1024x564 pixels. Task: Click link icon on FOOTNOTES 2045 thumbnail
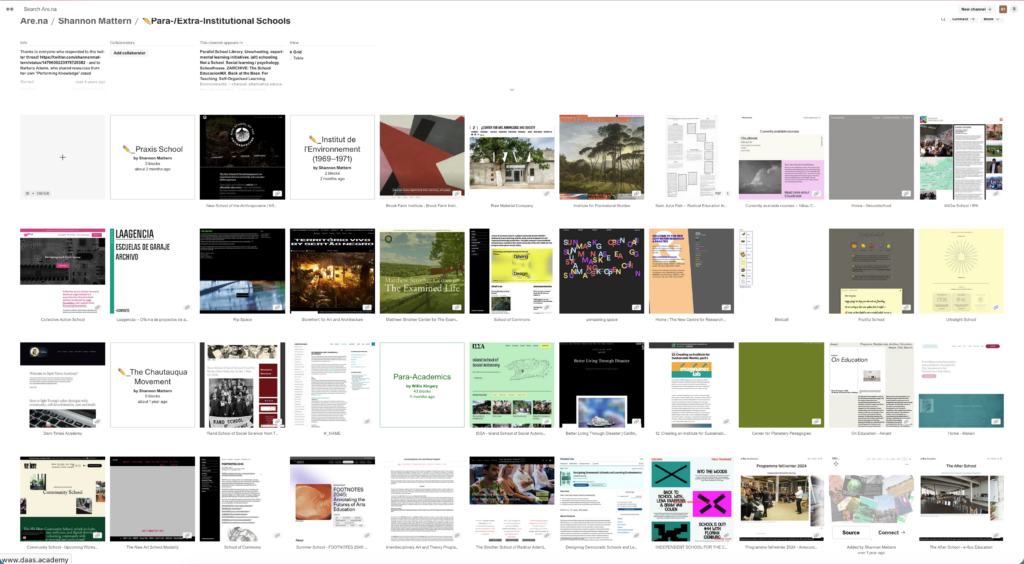[x=367, y=535]
